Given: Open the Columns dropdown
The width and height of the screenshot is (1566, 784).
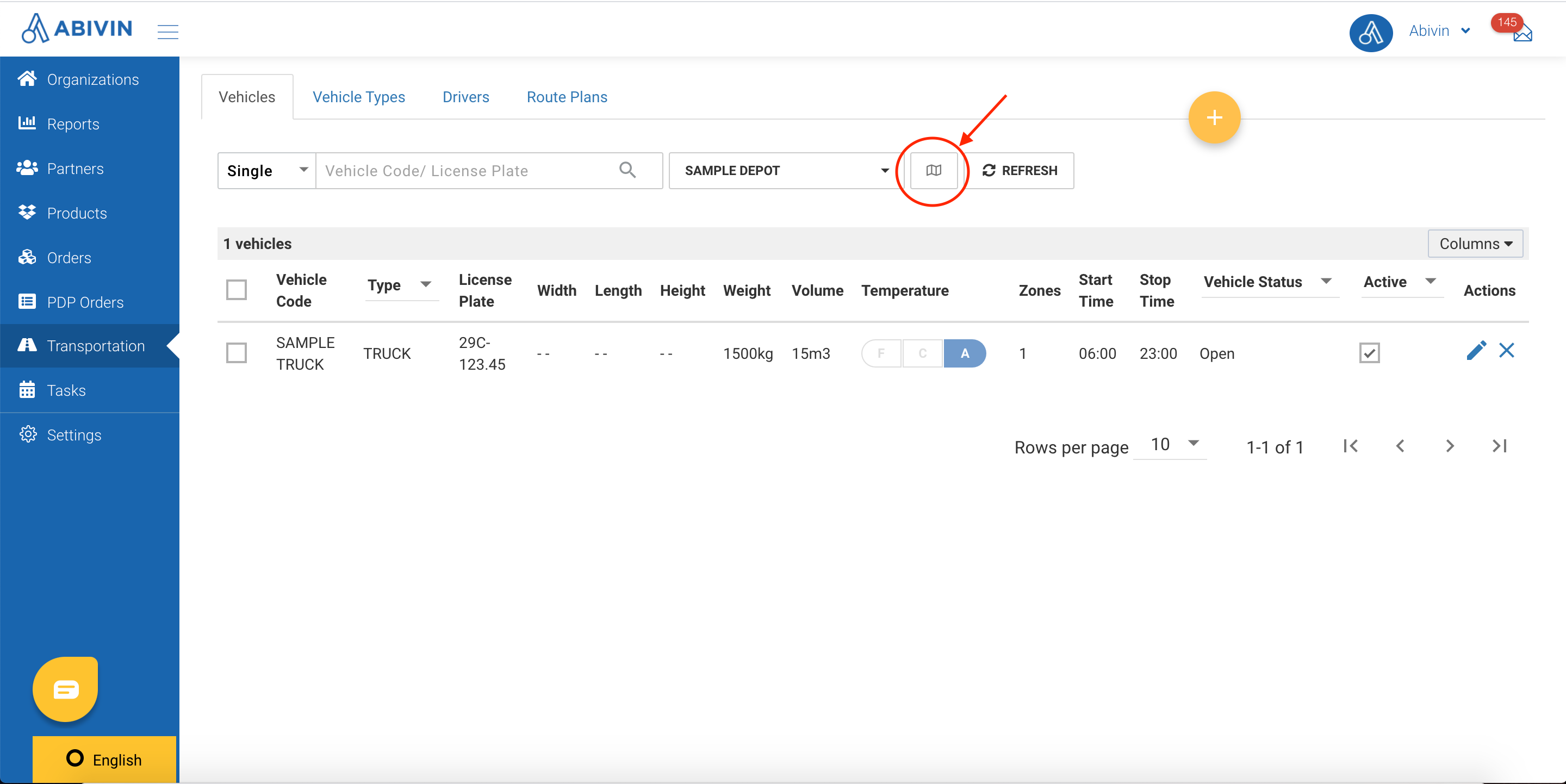Looking at the screenshot, I should pos(1475,244).
